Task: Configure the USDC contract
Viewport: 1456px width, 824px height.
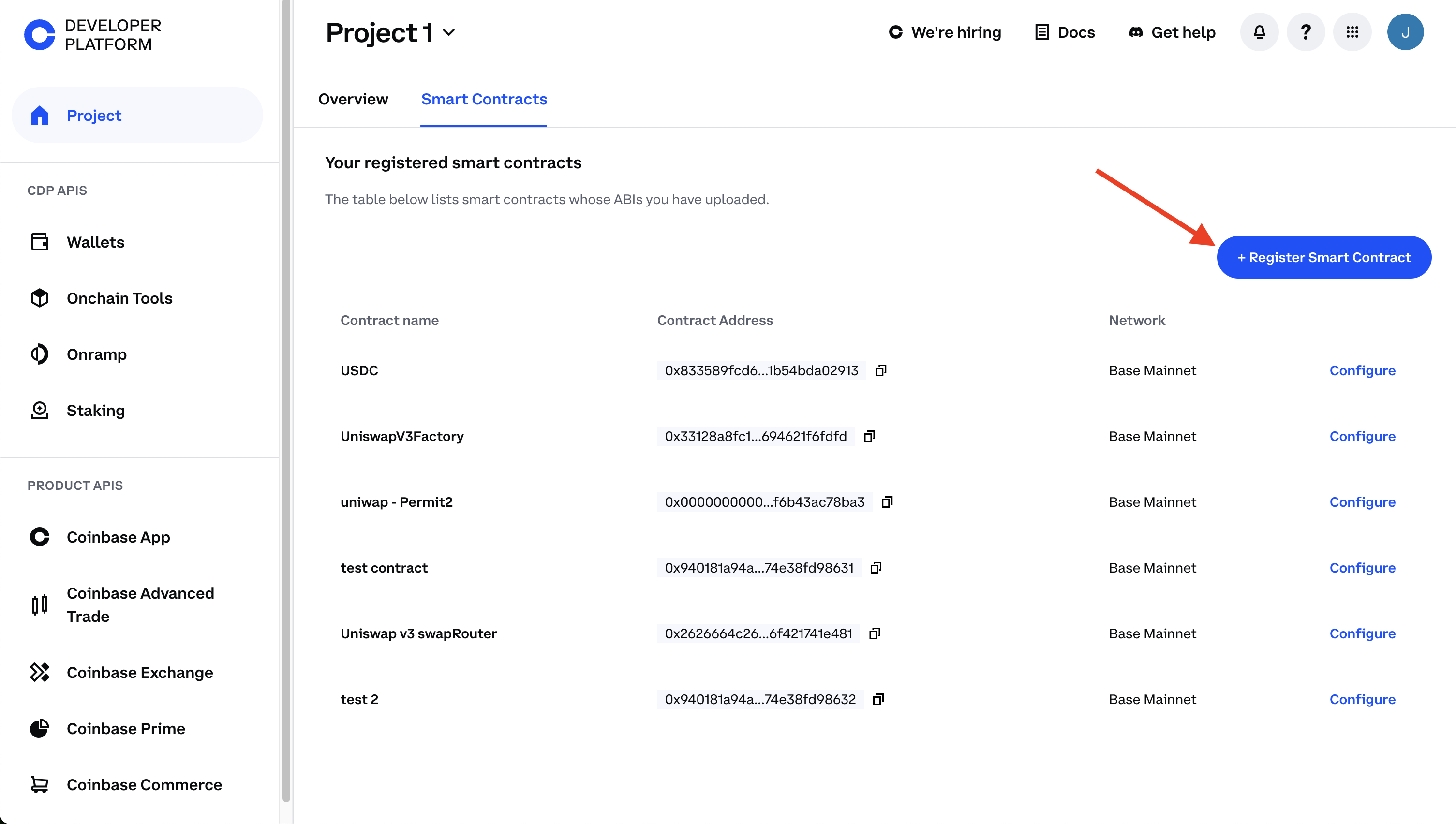Action: pyautogui.click(x=1362, y=370)
